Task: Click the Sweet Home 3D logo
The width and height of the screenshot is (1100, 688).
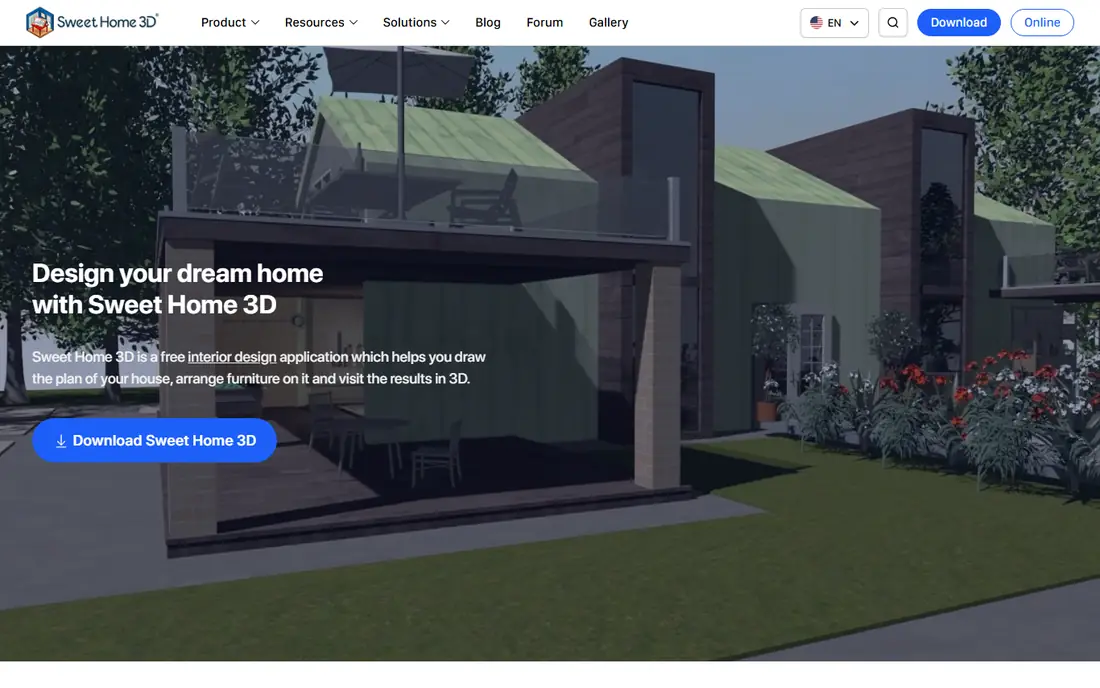Action: 92,22
